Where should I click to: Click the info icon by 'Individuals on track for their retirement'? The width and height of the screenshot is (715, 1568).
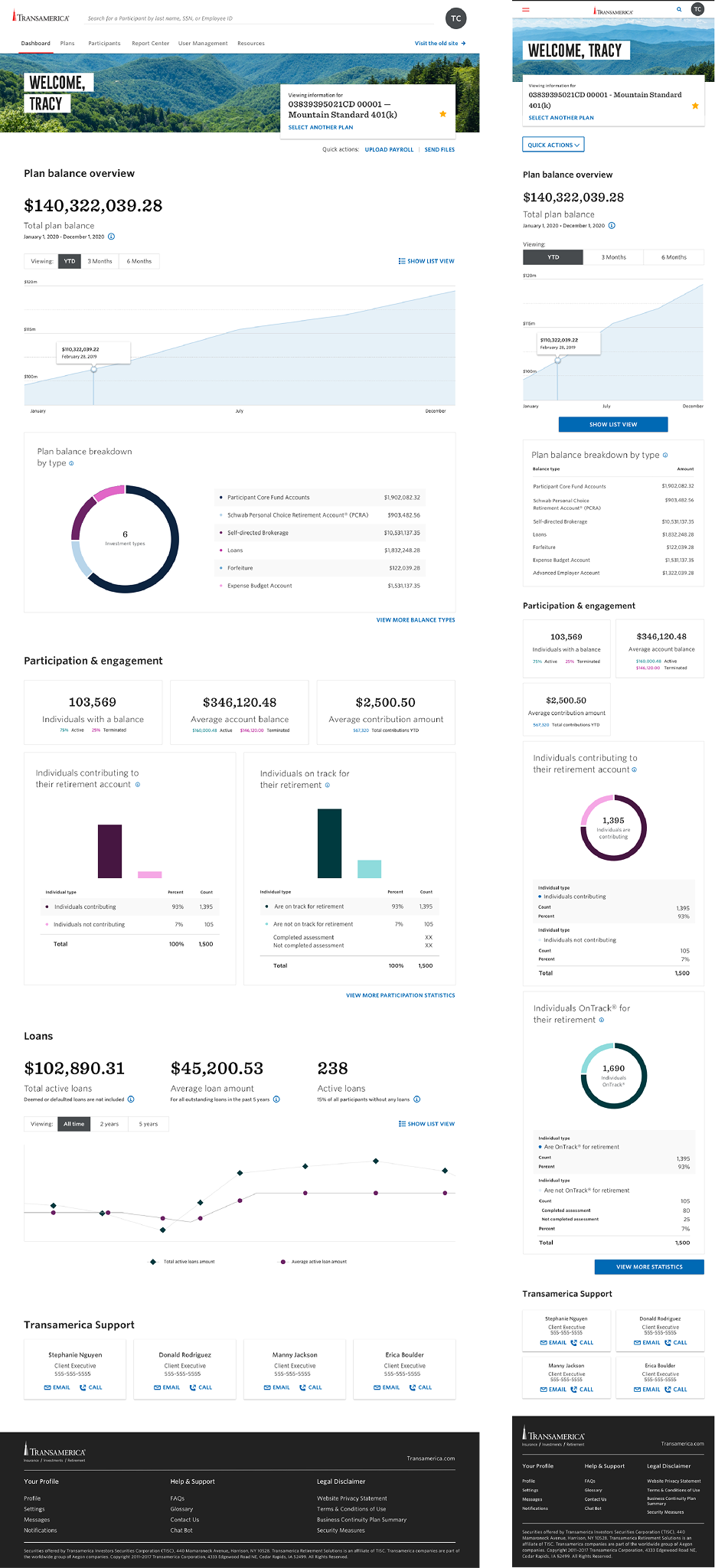tap(328, 786)
